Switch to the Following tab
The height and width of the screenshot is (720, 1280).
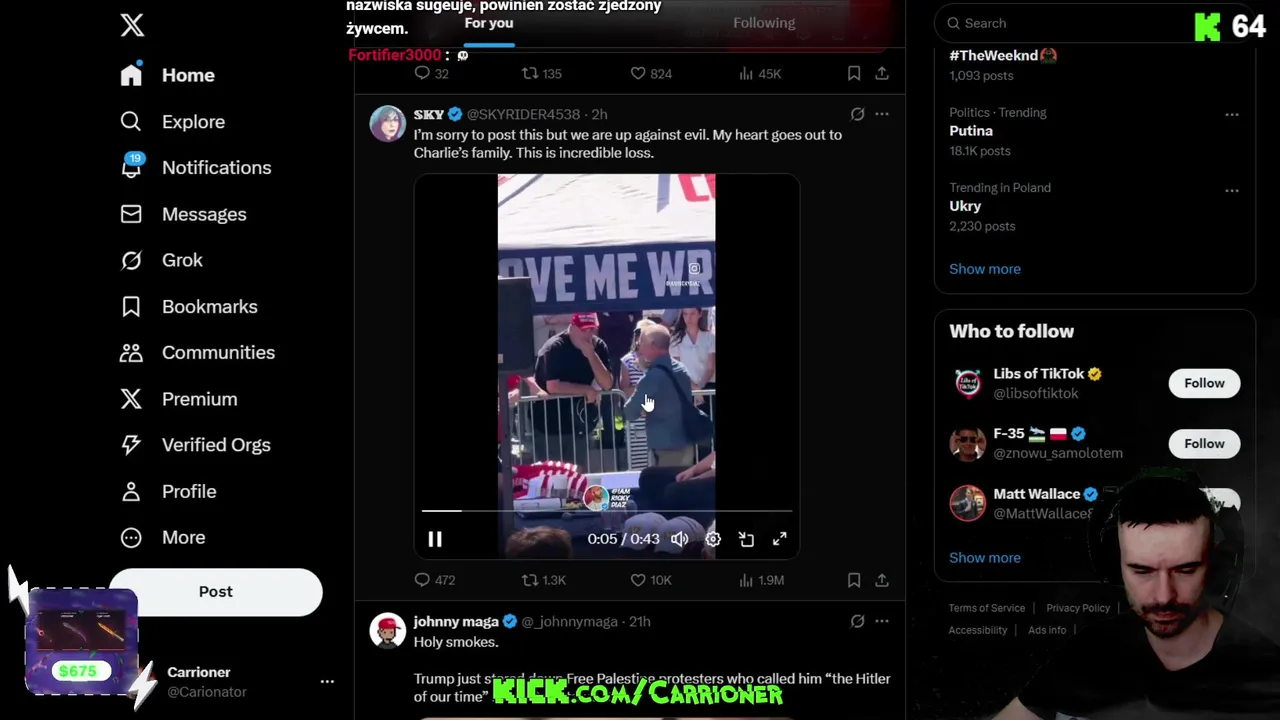click(764, 23)
